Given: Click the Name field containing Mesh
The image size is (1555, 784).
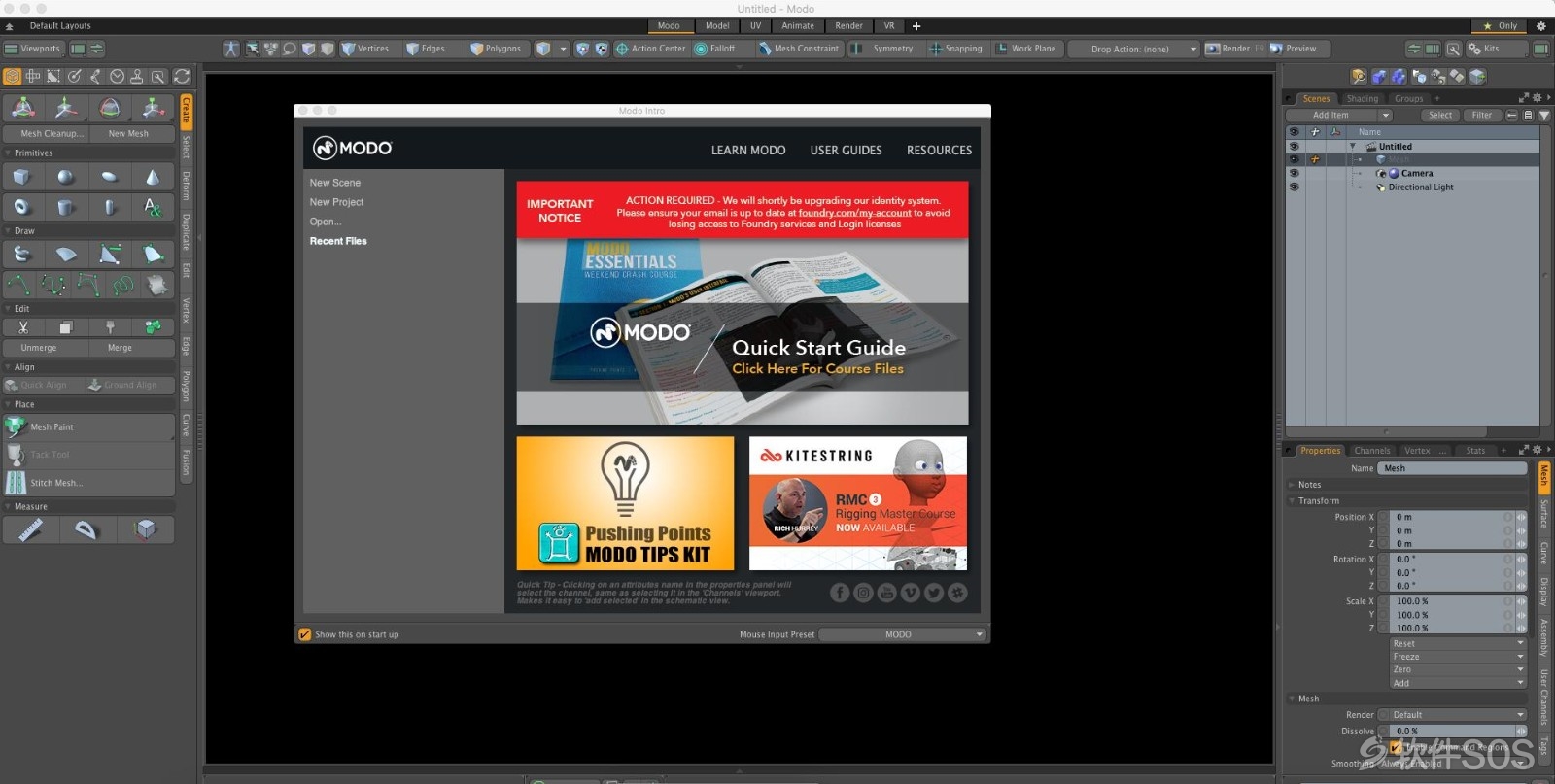Looking at the screenshot, I should [1452, 468].
